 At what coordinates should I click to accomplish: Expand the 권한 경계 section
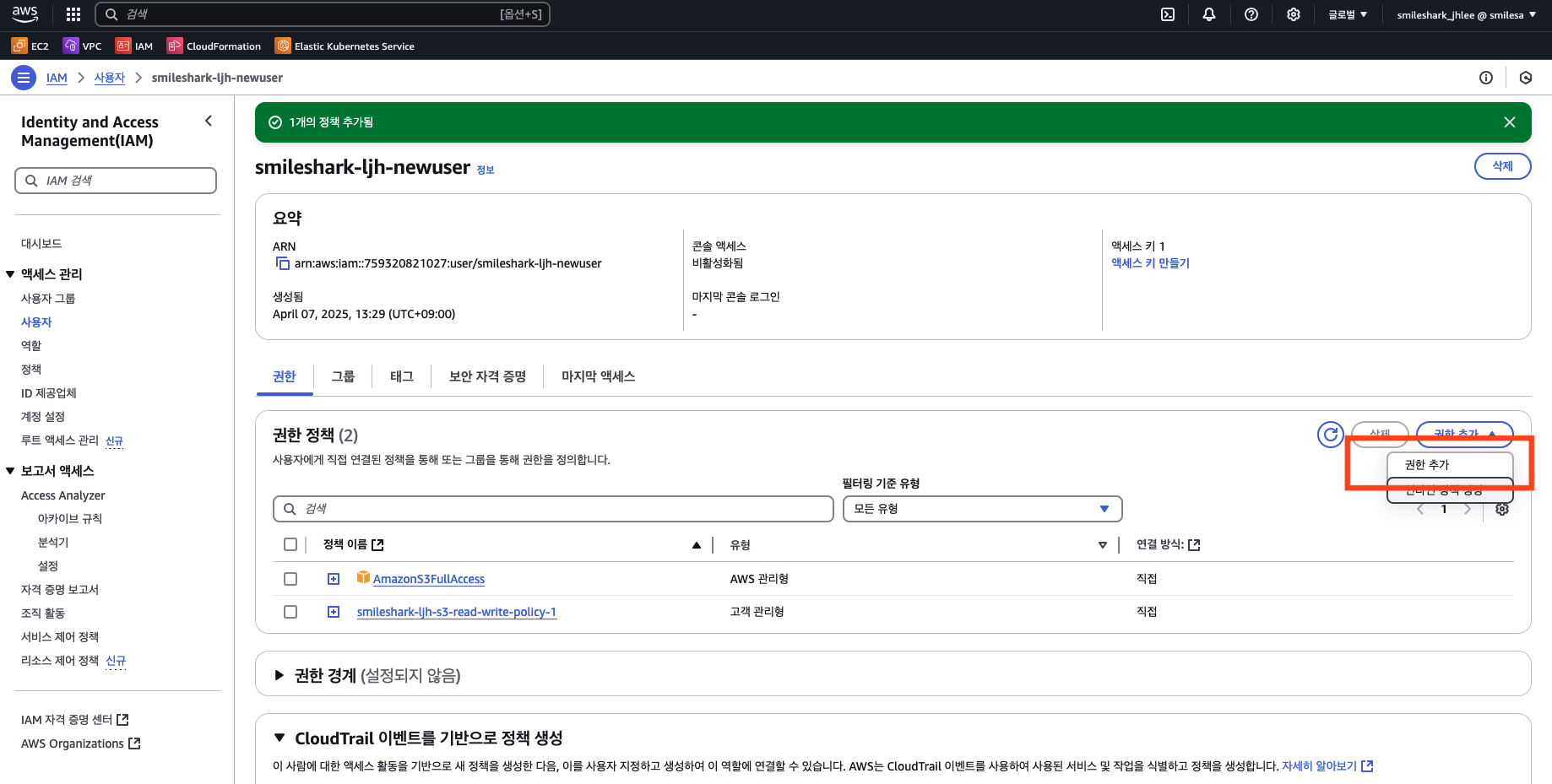pos(279,675)
